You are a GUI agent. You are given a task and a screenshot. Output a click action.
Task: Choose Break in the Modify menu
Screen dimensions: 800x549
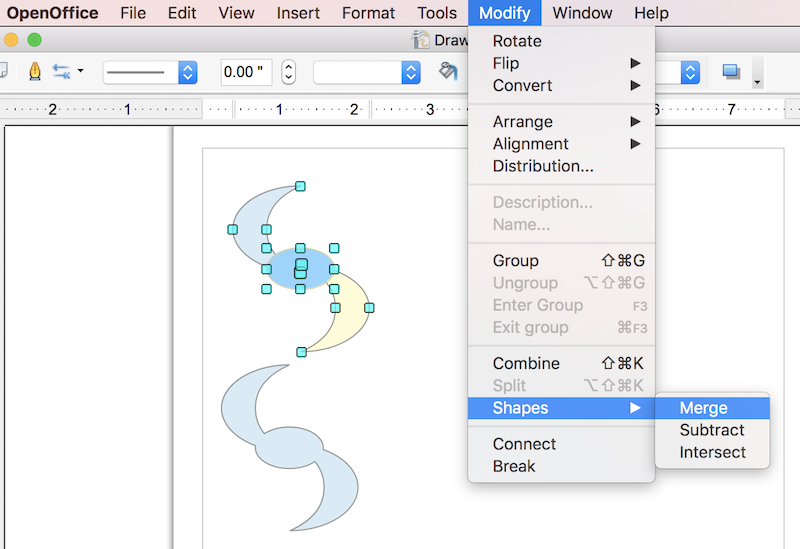561,466
